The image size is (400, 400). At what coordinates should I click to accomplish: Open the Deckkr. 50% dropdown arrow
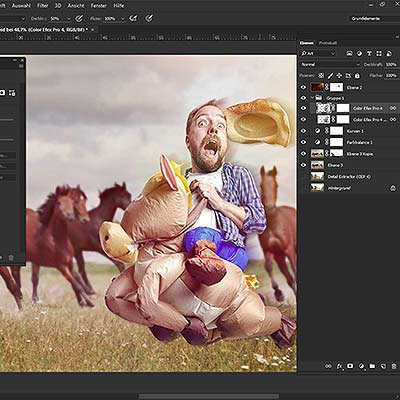(69, 19)
